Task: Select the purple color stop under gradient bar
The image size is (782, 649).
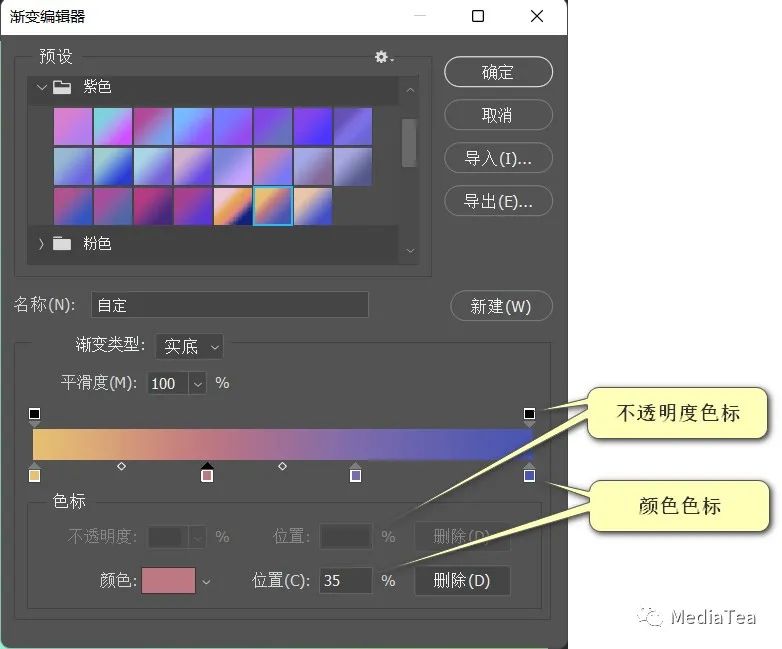Action: pos(355,473)
